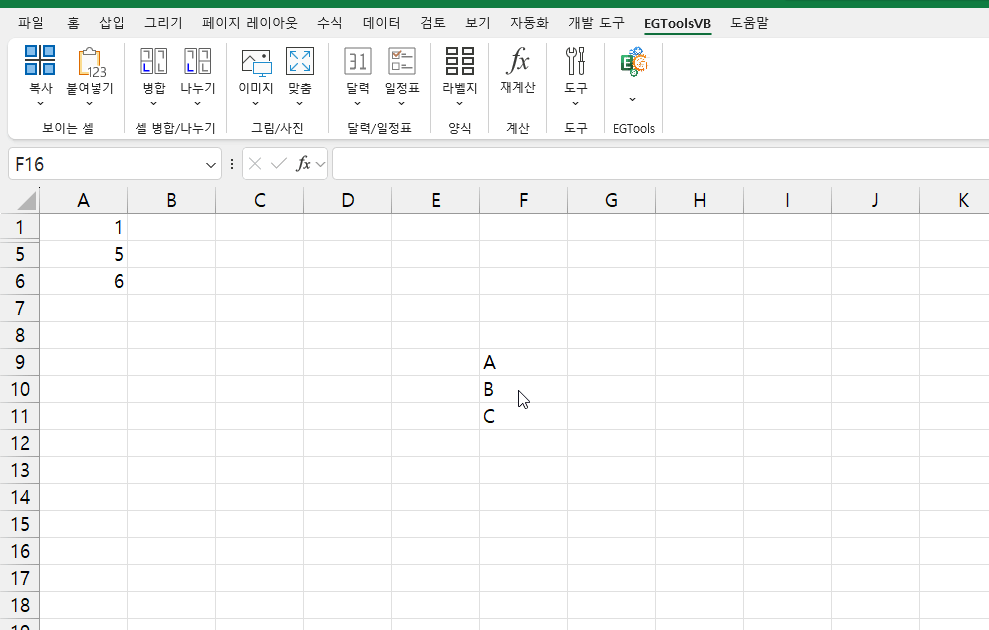
Task: Open the 데이터 ribbon tab
Action: (x=381, y=22)
